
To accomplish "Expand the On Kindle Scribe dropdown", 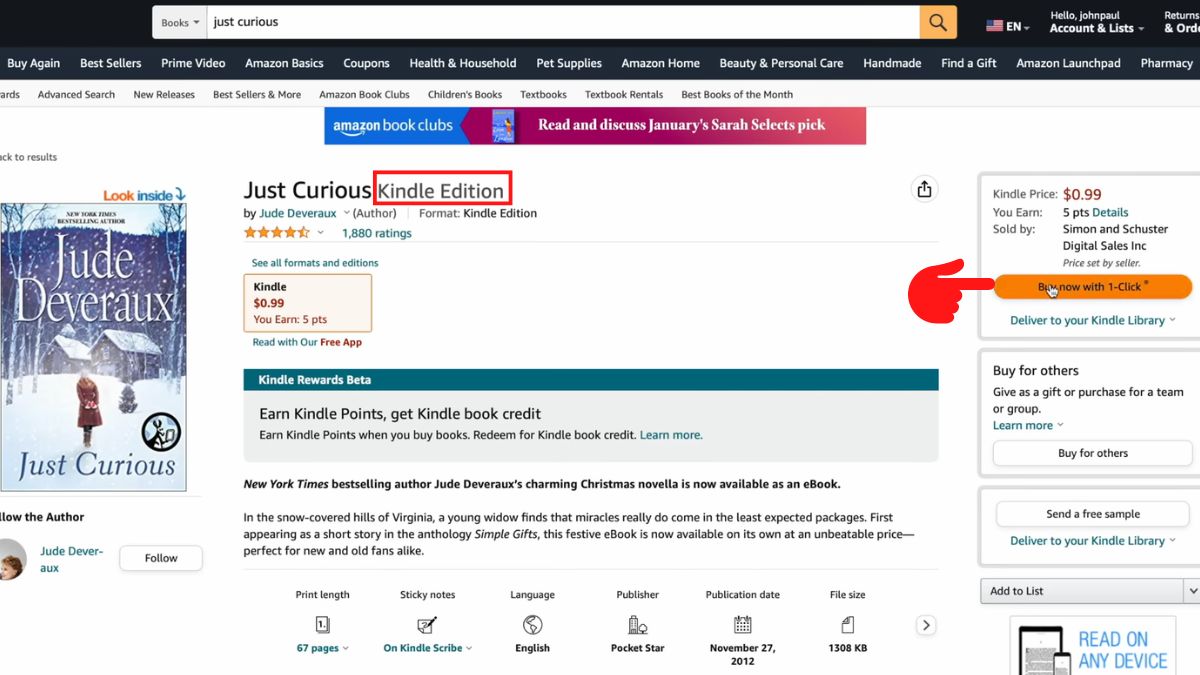I will point(428,648).
